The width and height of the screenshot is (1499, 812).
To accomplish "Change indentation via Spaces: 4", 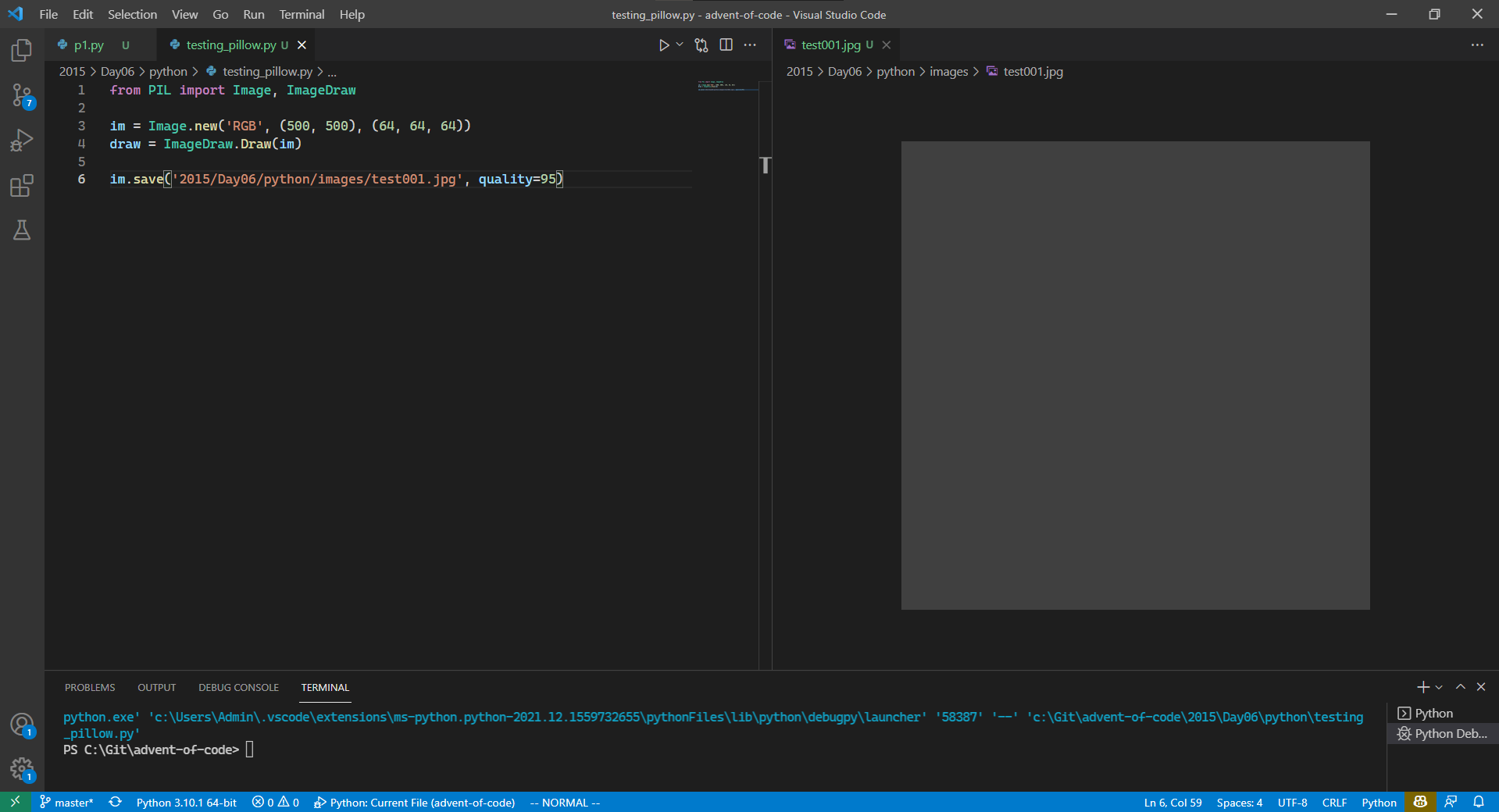I will (1239, 803).
